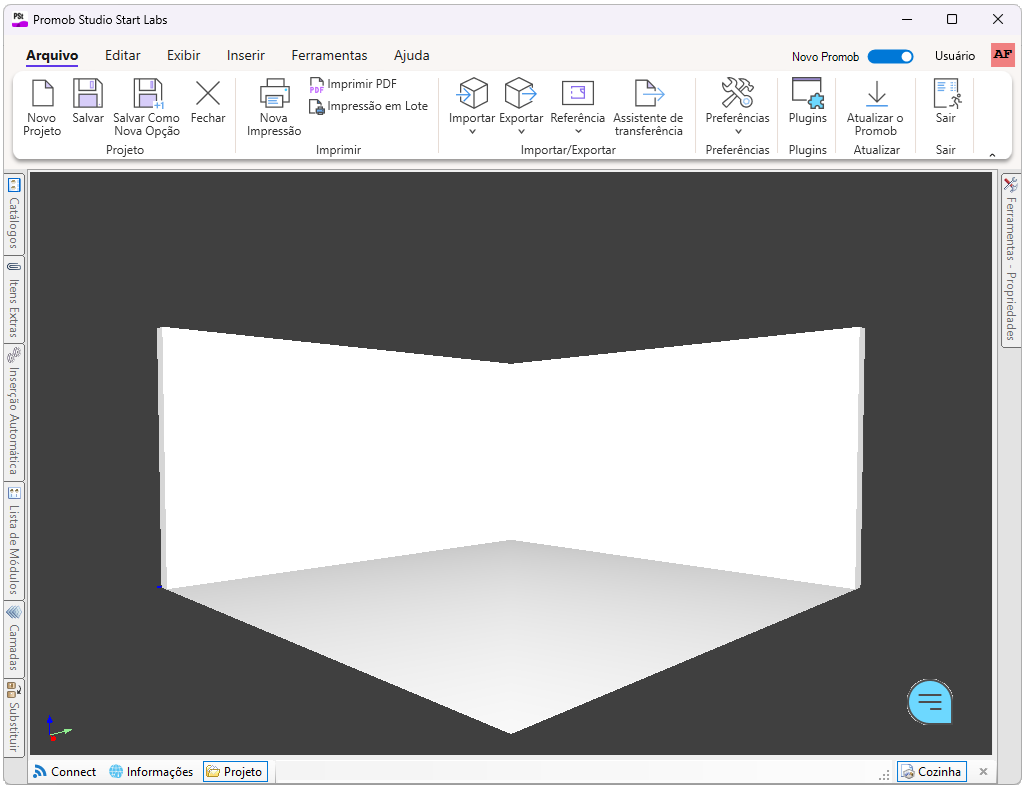Image resolution: width=1030 pixels, height=788 pixels.
Task: Open the Exibir ribbon tab
Action: point(183,56)
